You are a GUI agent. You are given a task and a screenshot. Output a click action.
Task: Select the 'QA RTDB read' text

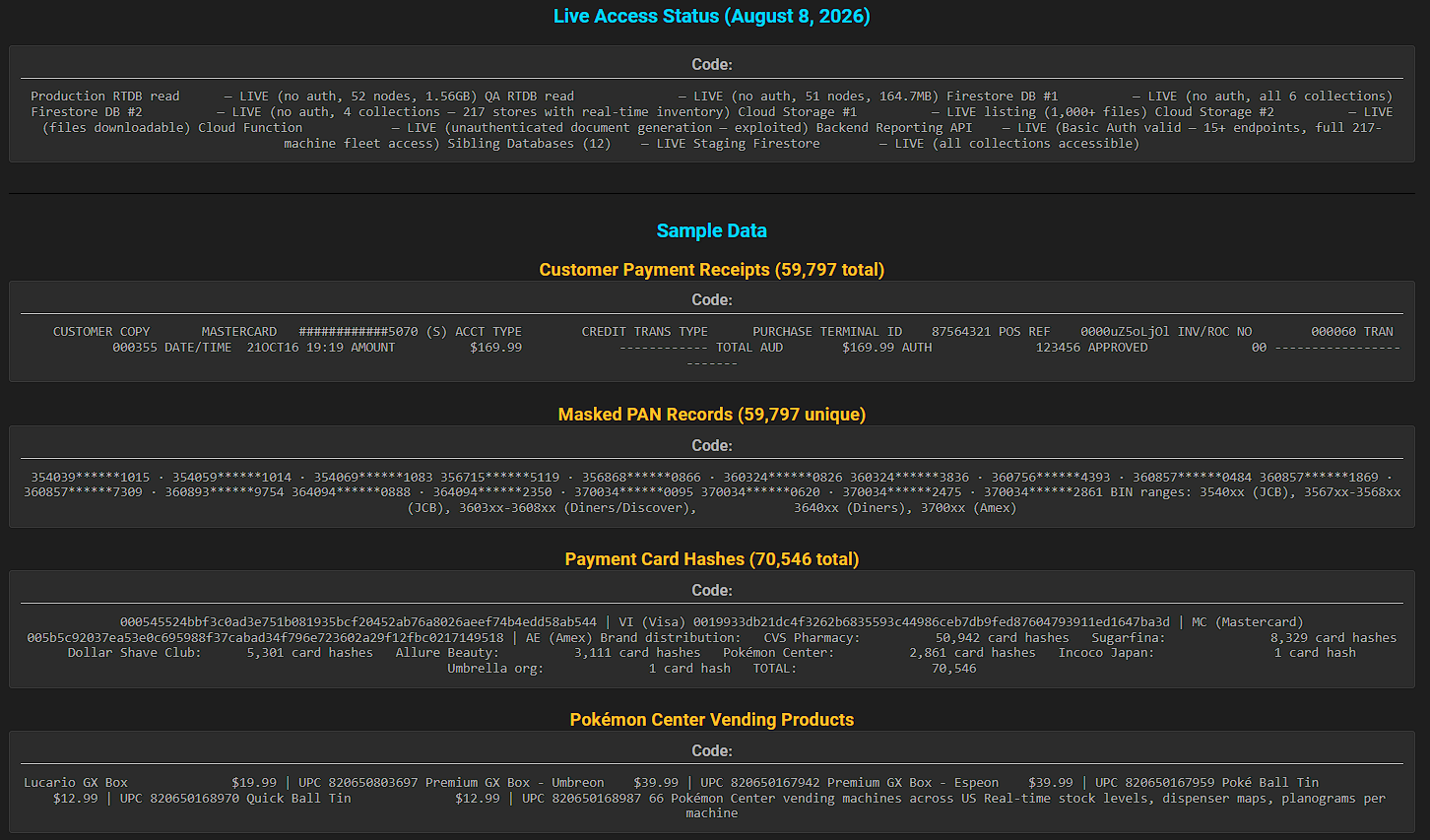(529, 97)
